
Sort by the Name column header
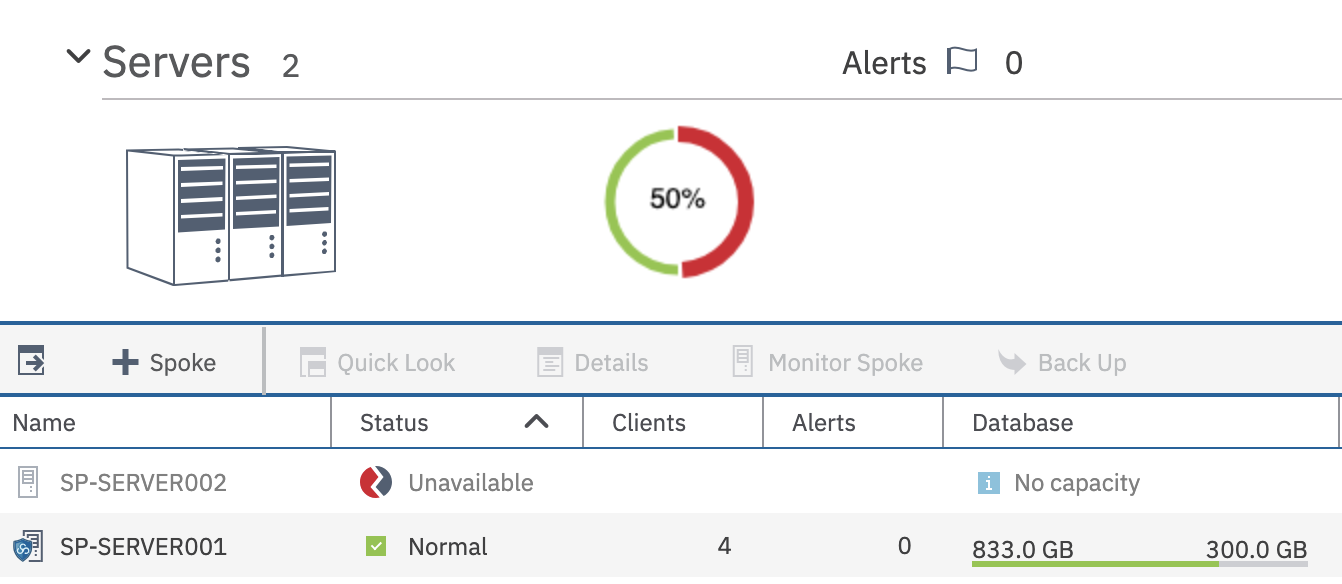point(166,423)
